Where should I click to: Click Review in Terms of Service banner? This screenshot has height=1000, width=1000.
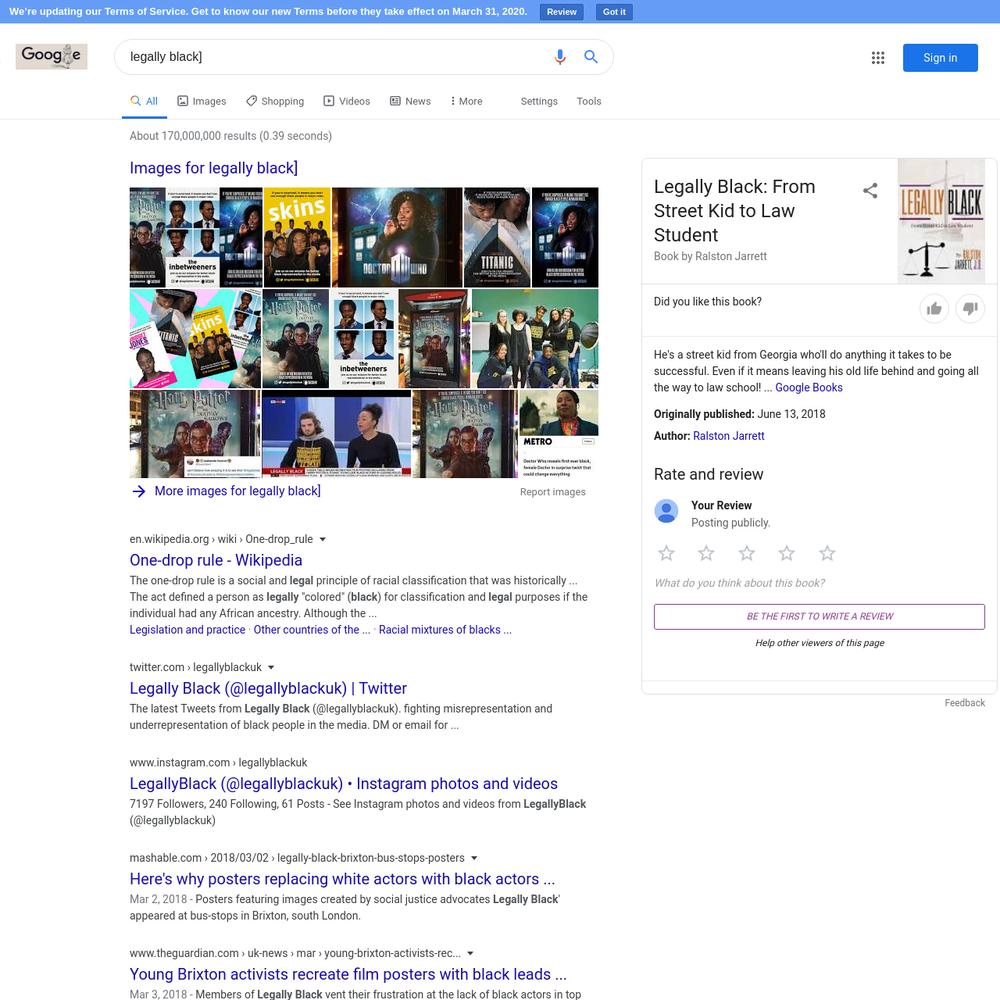(561, 11)
